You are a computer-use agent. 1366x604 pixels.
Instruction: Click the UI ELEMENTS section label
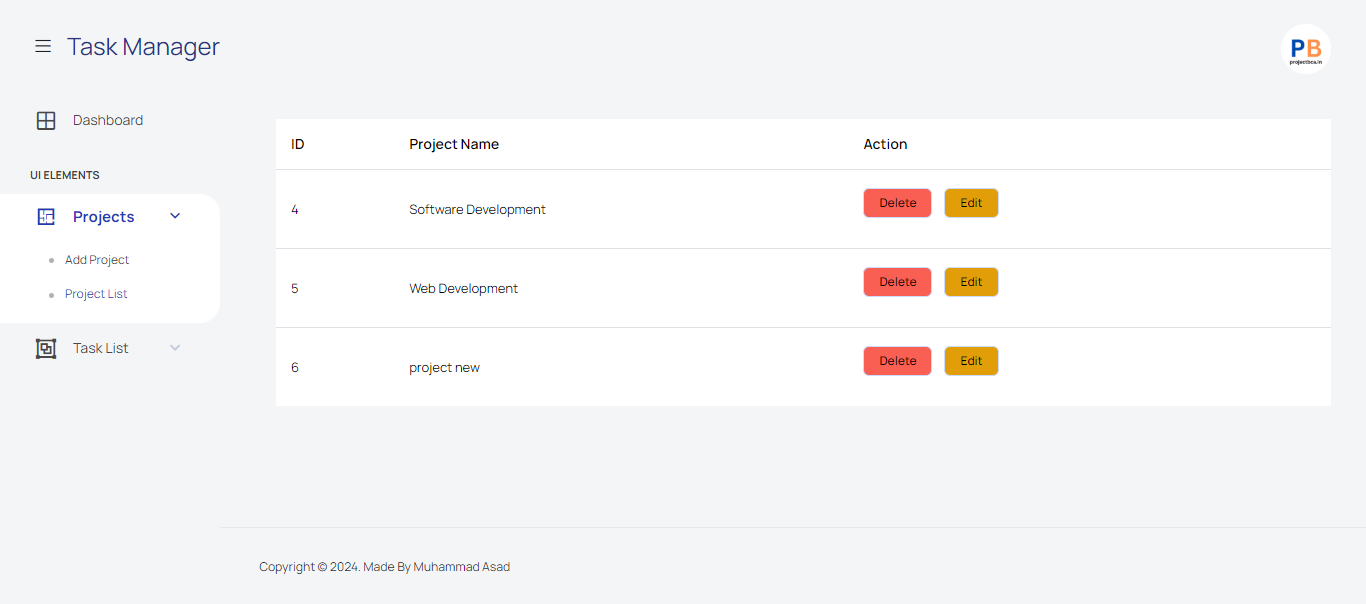(x=65, y=175)
